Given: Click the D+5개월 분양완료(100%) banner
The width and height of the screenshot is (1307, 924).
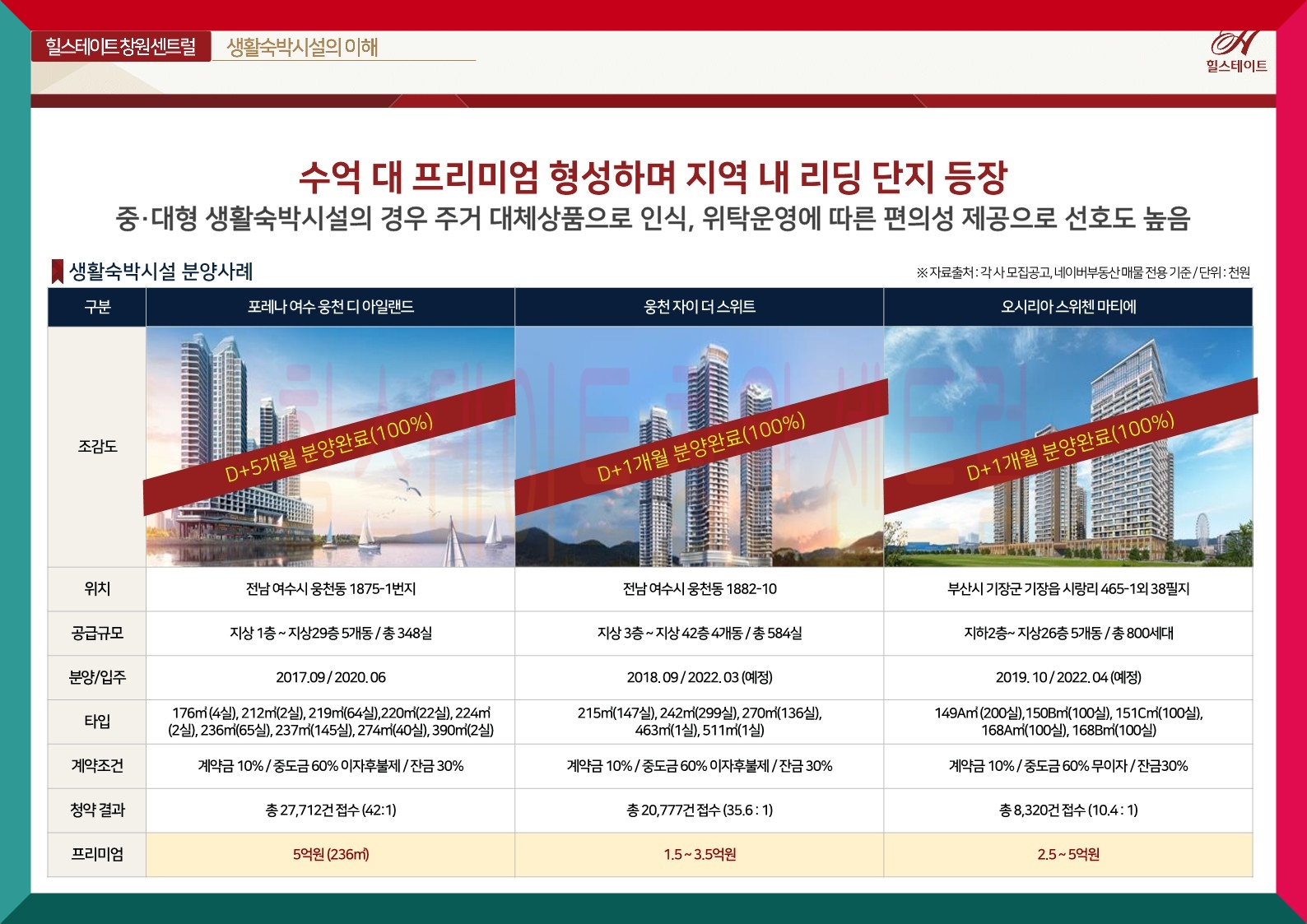Looking at the screenshot, I should 329,448.
